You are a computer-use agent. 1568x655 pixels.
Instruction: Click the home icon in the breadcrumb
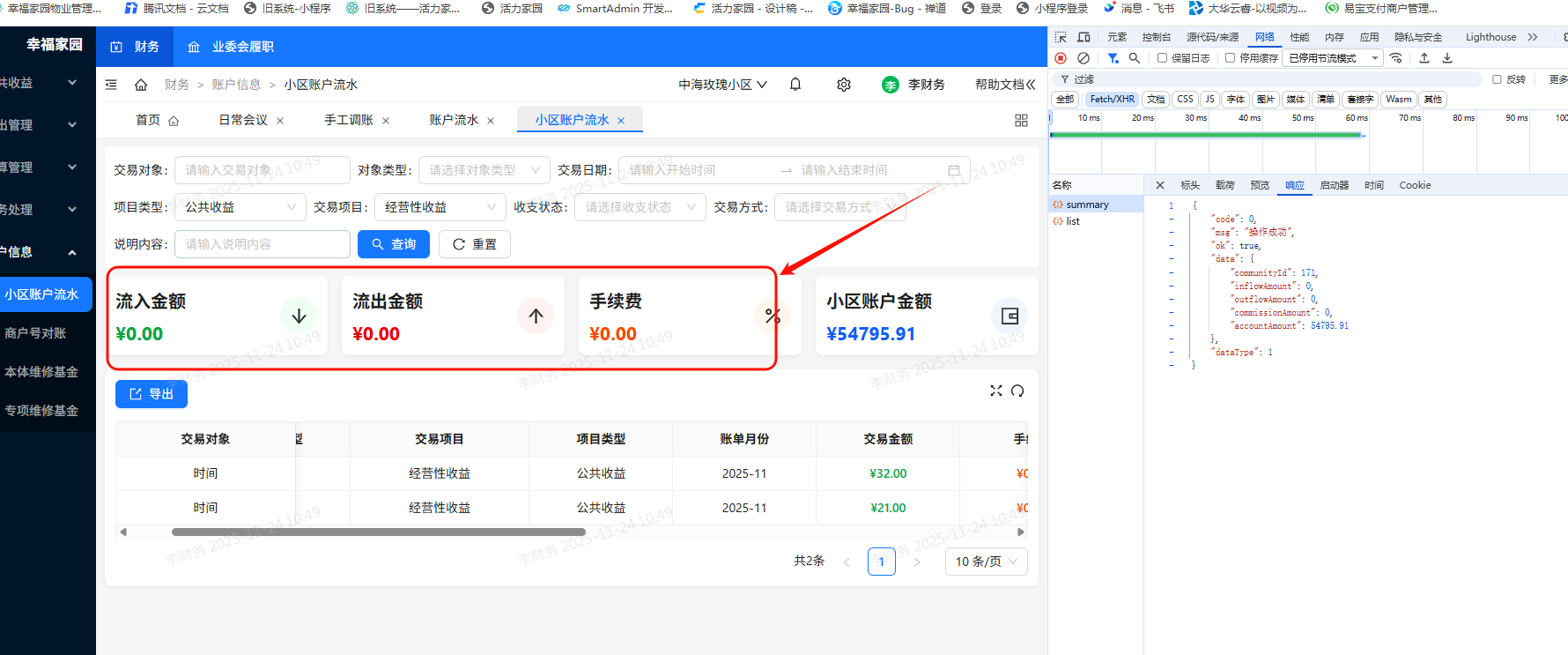tap(141, 85)
